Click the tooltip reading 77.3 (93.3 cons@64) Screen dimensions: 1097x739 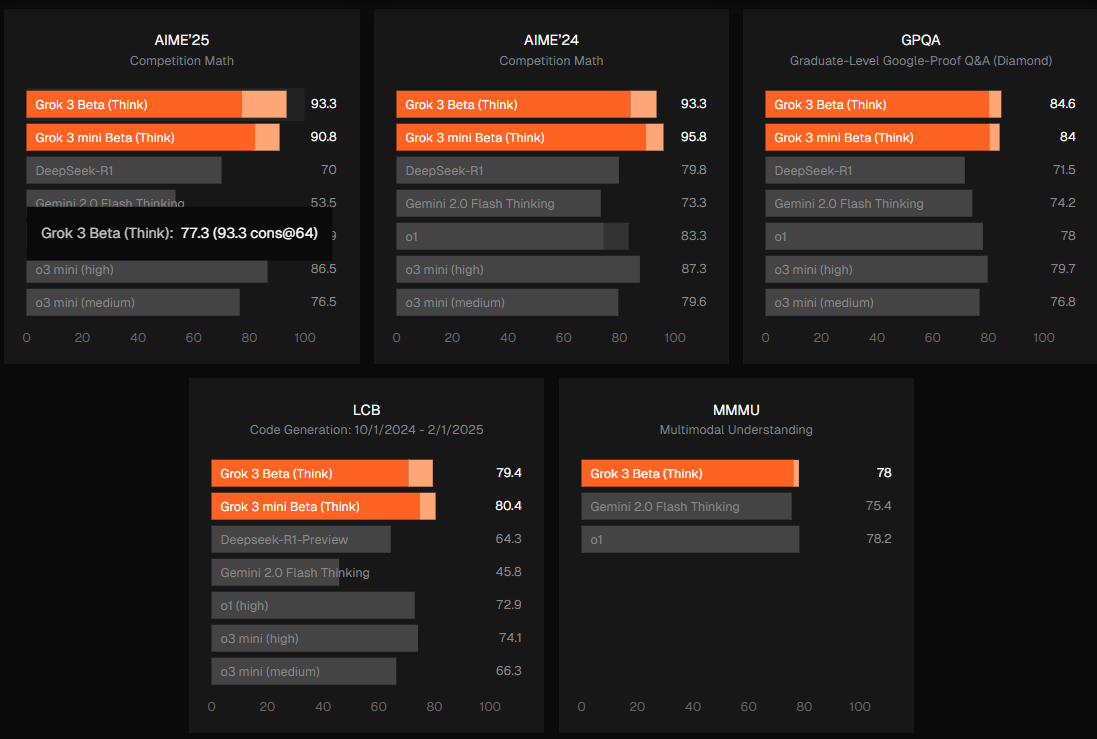point(179,233)
